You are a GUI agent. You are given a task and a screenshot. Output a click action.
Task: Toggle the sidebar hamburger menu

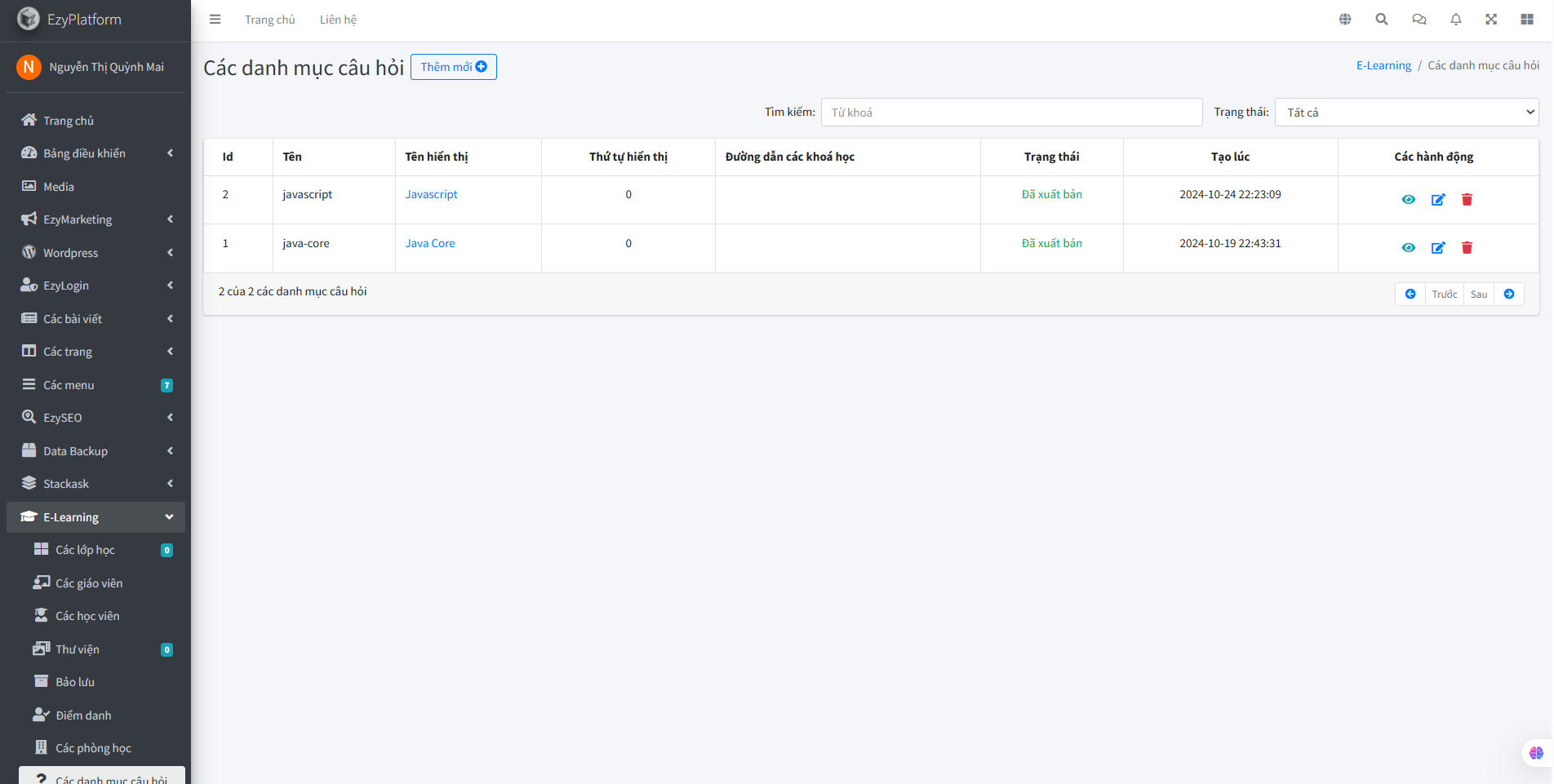[x=215, y=20]
